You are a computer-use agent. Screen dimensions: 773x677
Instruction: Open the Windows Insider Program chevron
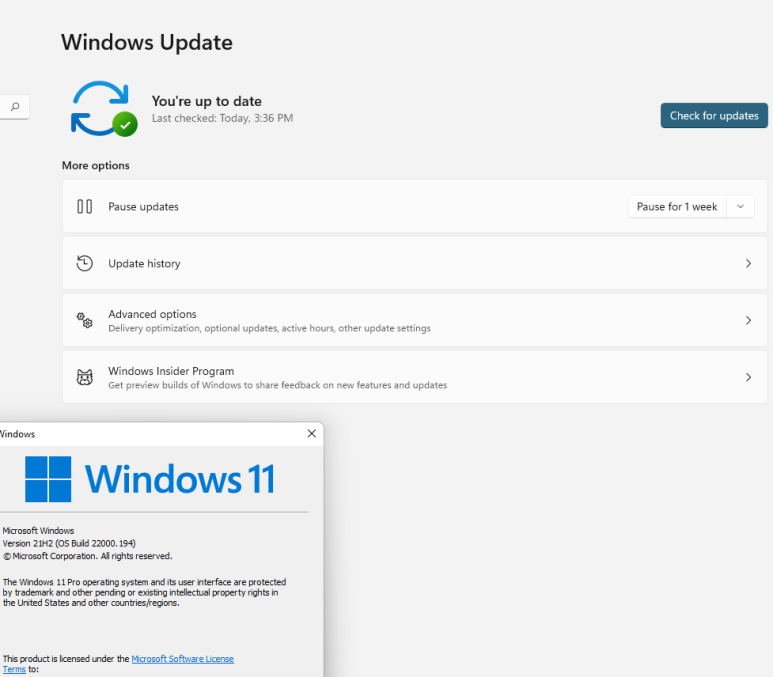point(748,377)
